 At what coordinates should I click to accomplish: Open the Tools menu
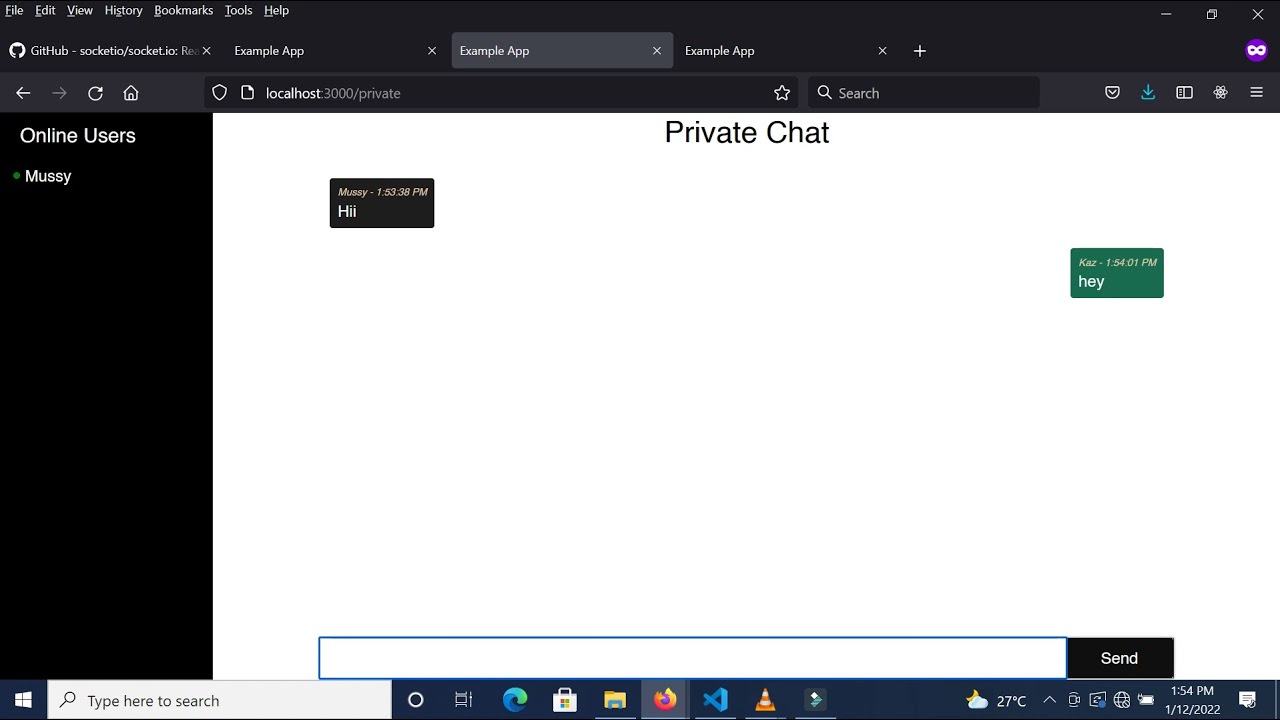pyautogui.click(x=238, y=10)
